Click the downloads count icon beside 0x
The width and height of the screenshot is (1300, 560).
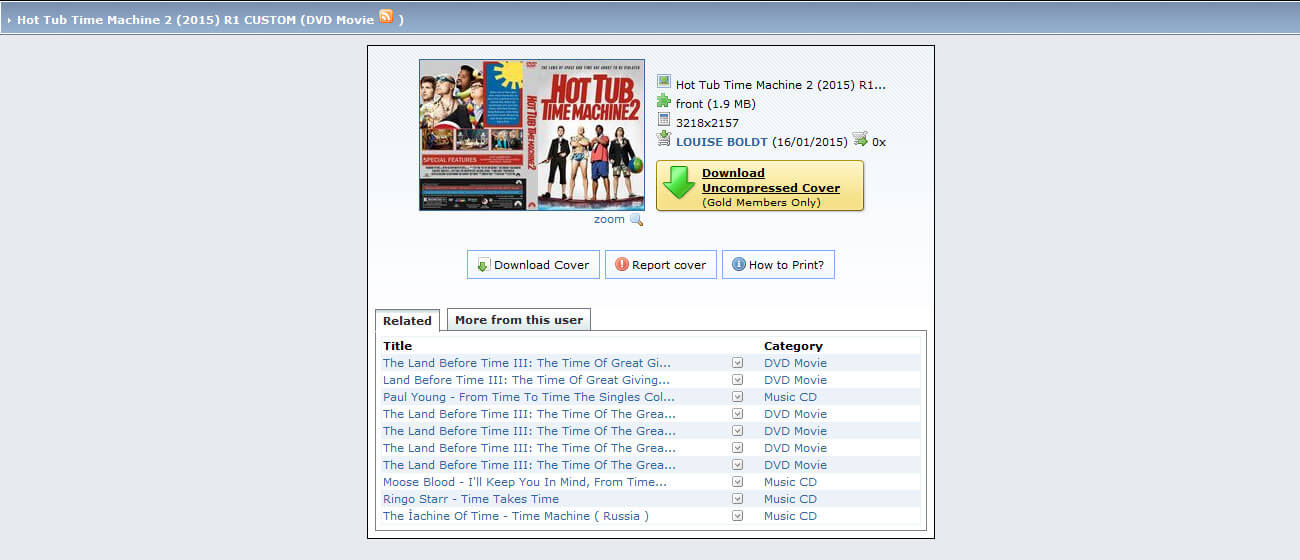click(860, 139)
